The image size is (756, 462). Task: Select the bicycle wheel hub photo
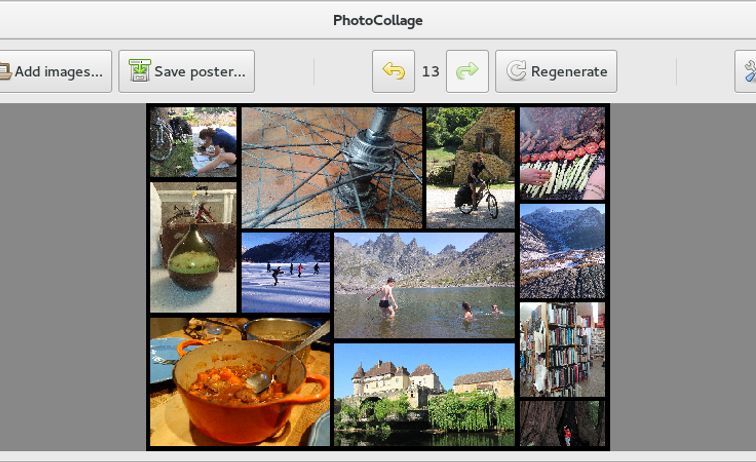(331, 167)
